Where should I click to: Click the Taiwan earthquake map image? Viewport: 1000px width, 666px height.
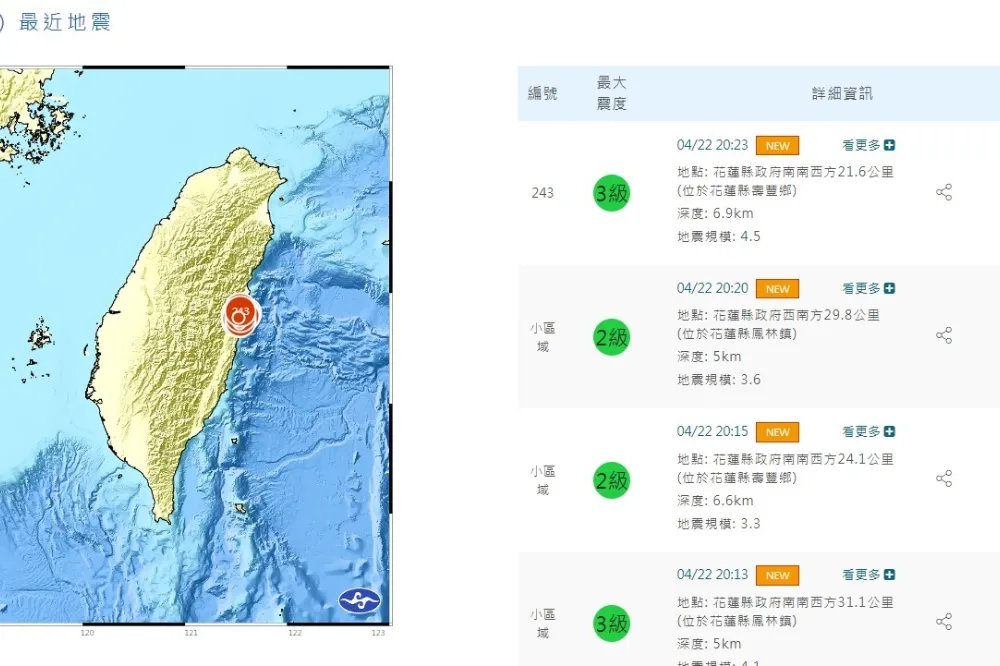(x=195, y=345)
